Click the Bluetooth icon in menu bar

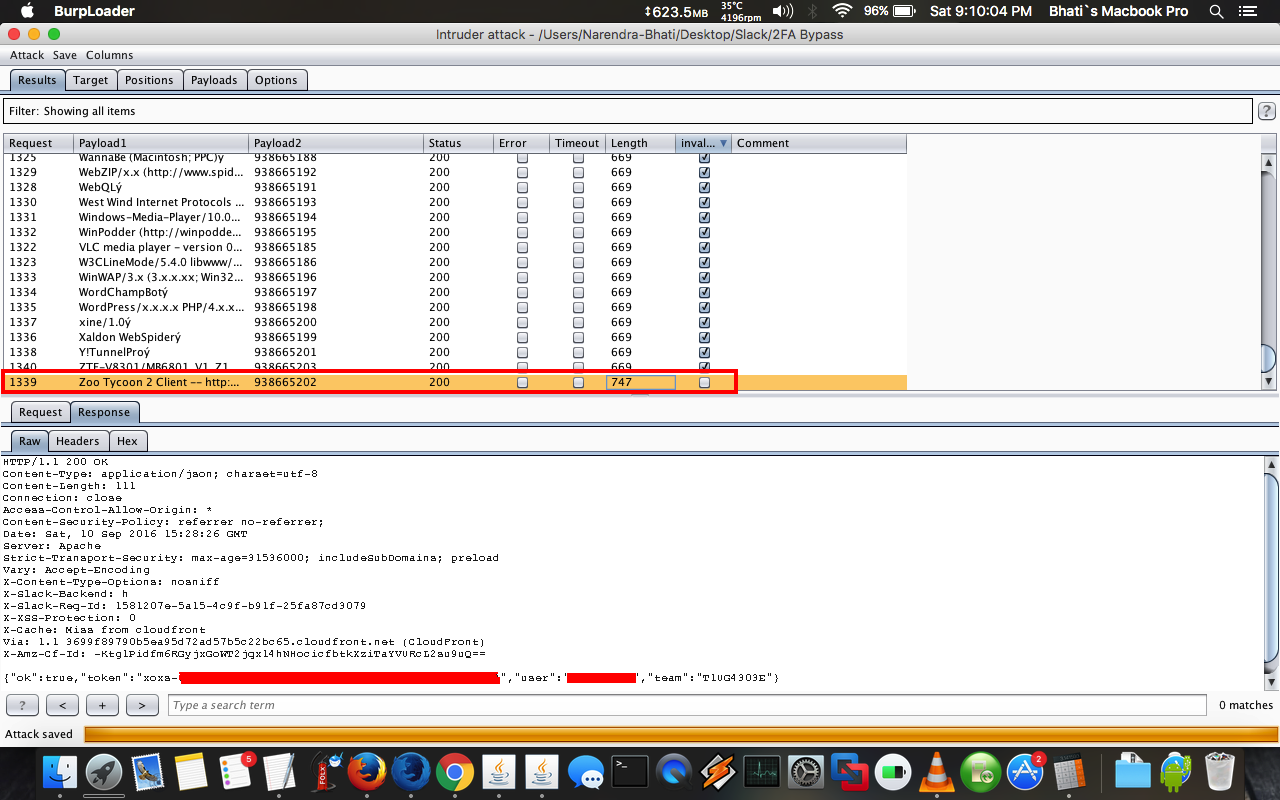[813, 11]
